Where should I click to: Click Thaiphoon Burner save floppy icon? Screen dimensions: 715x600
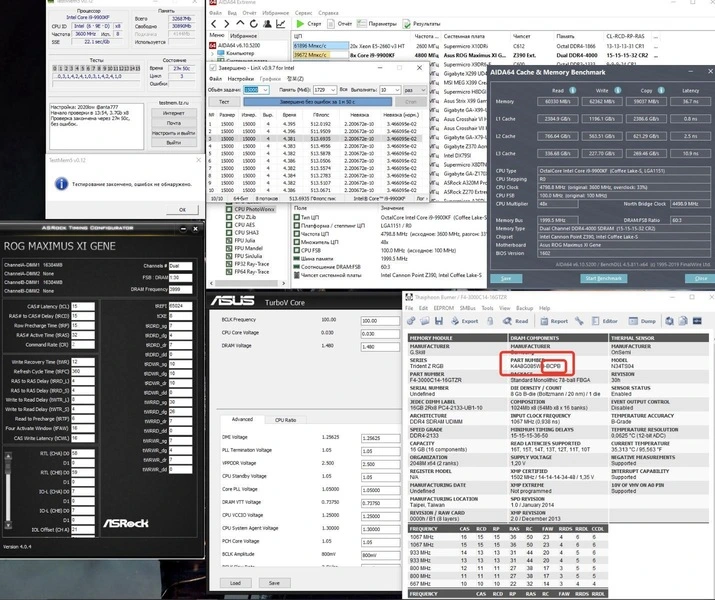(x=439, y=321)
